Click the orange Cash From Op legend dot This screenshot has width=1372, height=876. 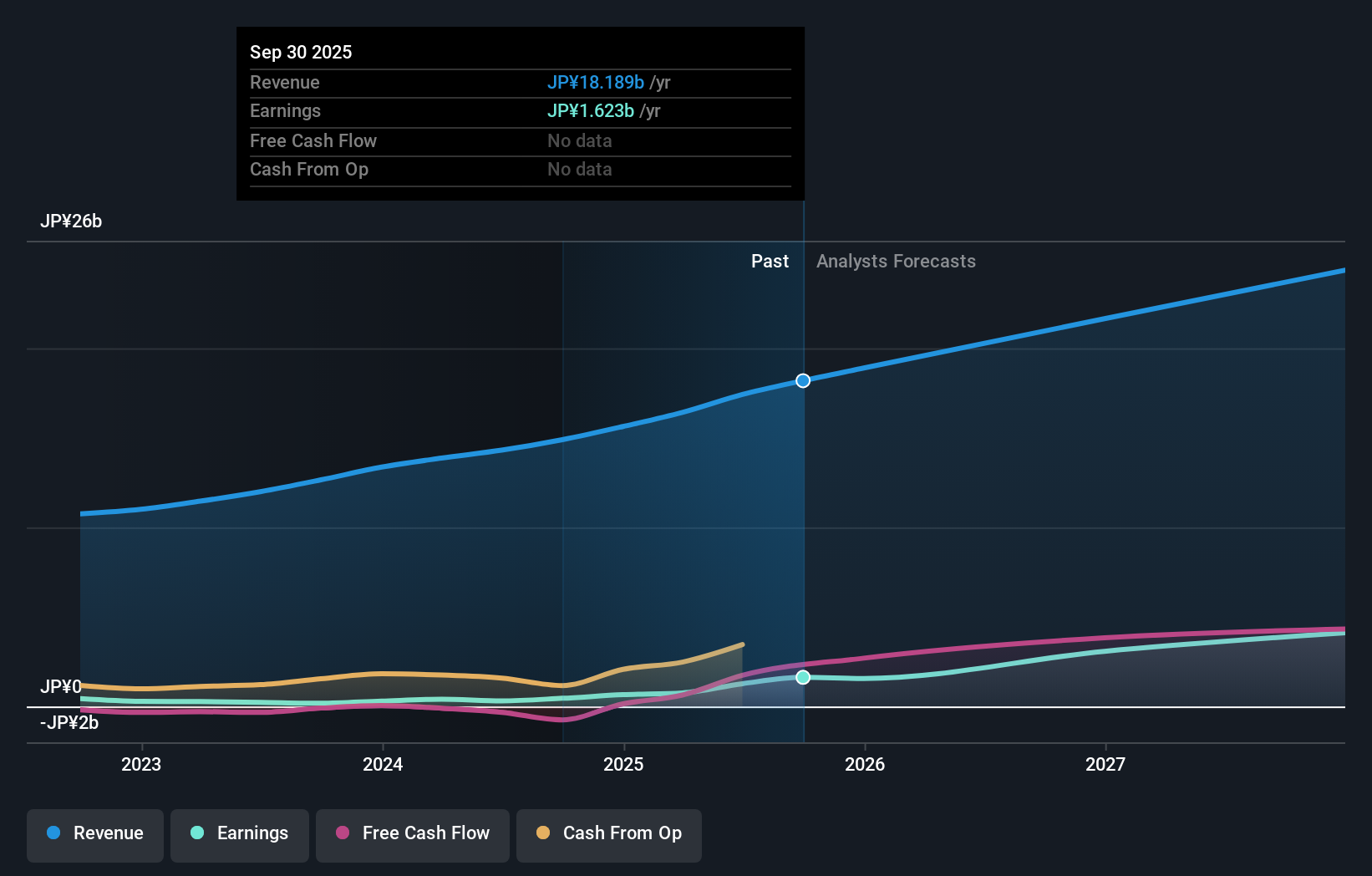tap(543, 833)
